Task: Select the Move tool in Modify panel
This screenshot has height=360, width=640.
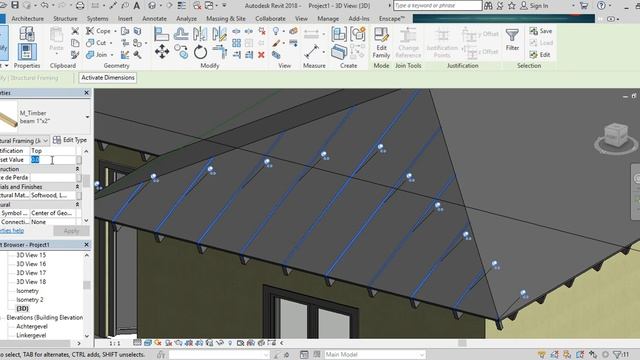Action: tap(162, 52)
